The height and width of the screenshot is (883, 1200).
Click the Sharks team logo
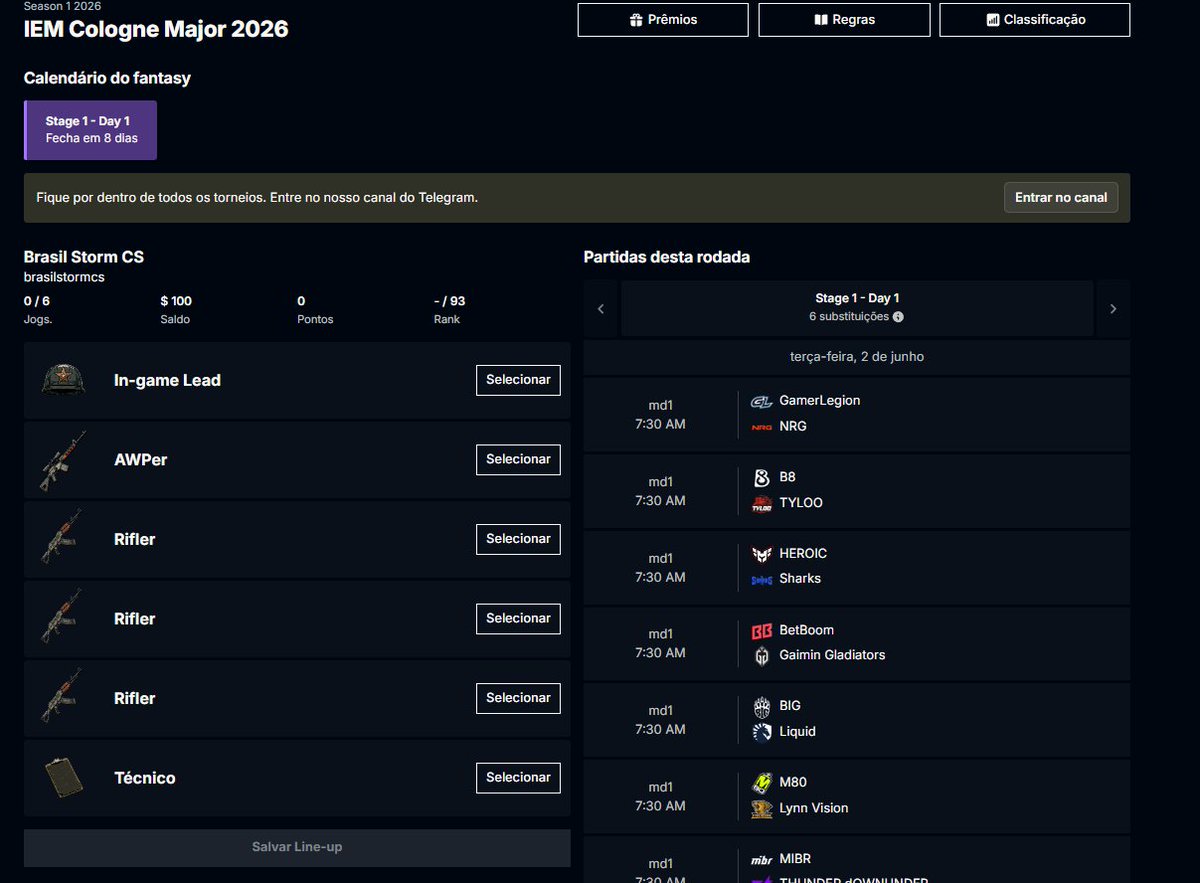point(762,580)
